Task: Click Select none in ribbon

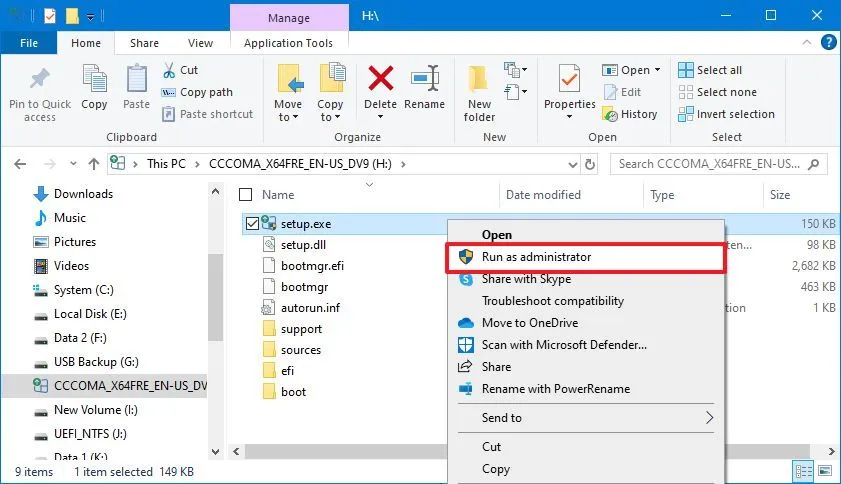Action: (x=718, y=92)
